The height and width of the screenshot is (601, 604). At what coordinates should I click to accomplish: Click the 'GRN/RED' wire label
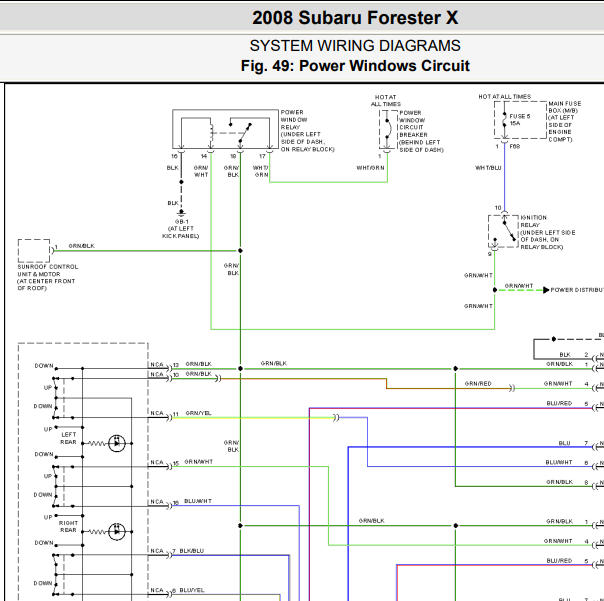coord(478,384)
